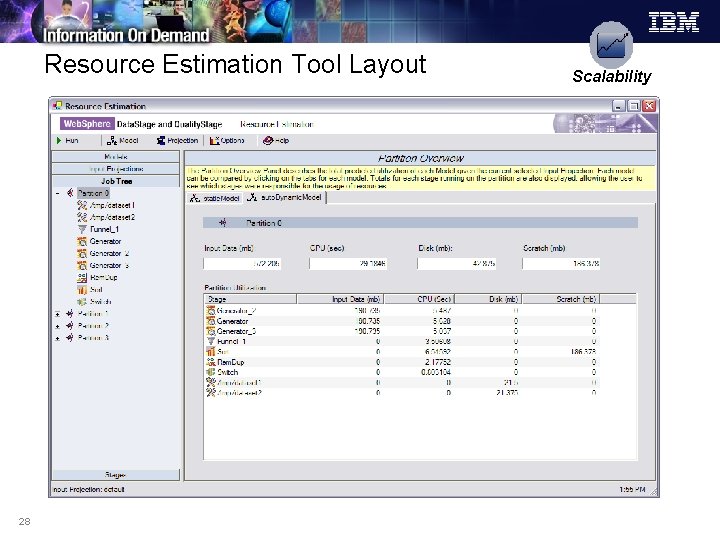720x540 pixels.
Task: Select the Models panel header
Action: 116,157
